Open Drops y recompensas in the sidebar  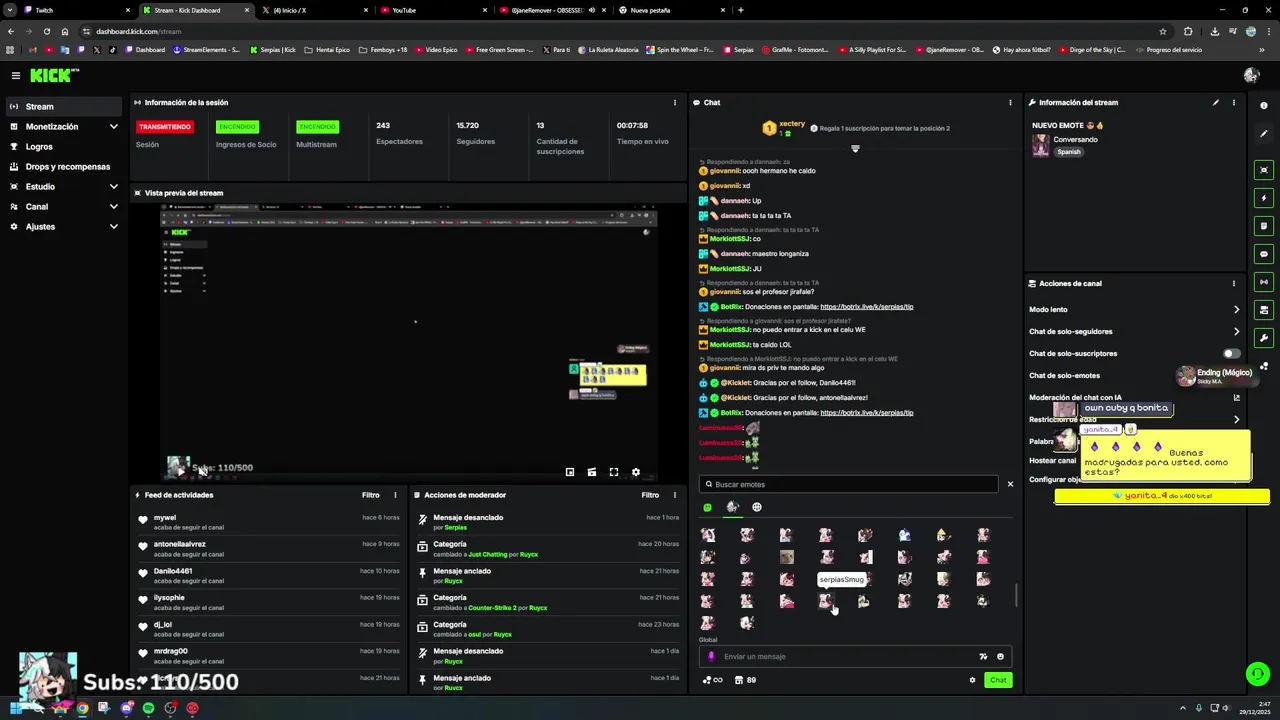click(x=62, y=167)
